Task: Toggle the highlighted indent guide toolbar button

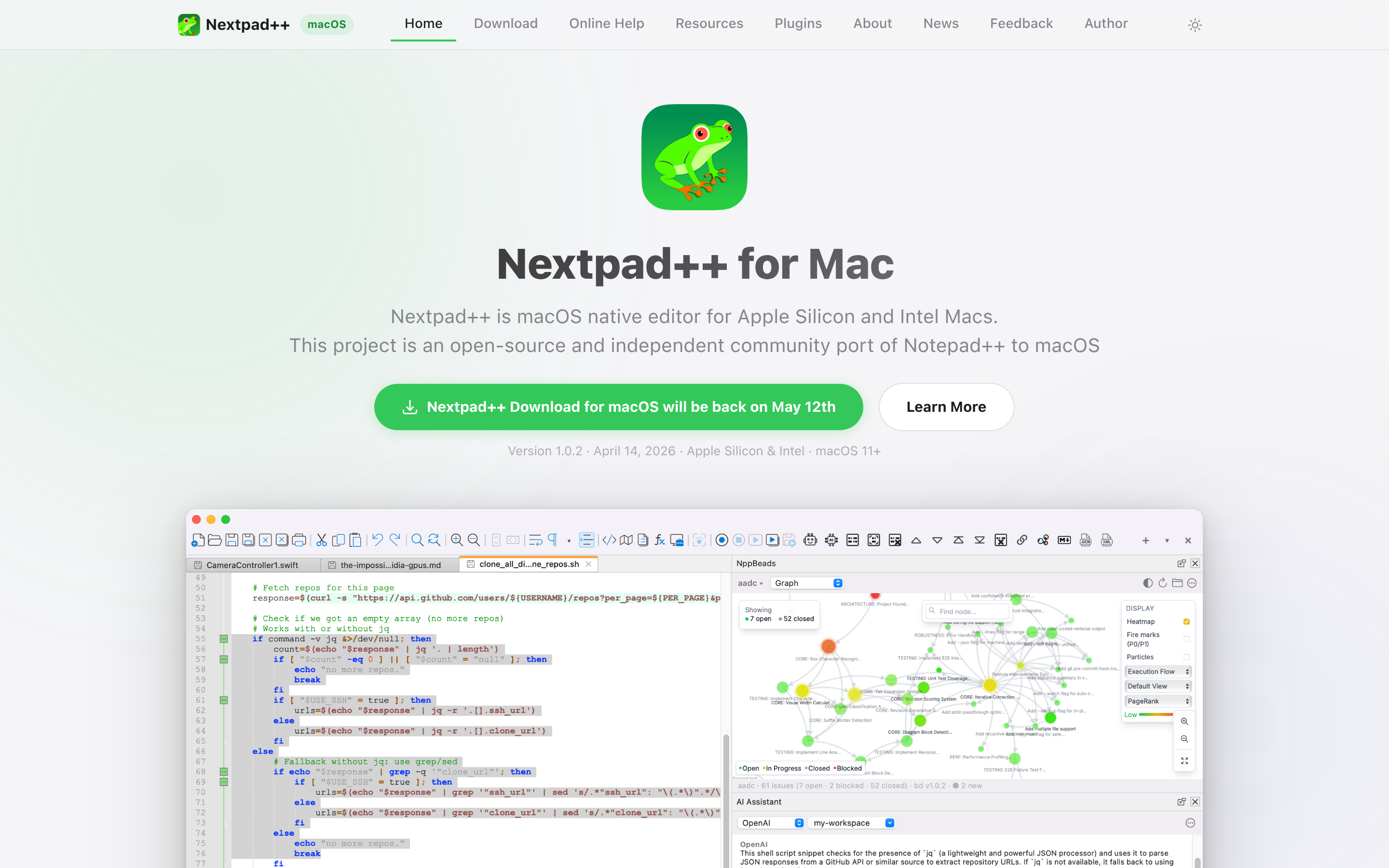Action: 586,540
